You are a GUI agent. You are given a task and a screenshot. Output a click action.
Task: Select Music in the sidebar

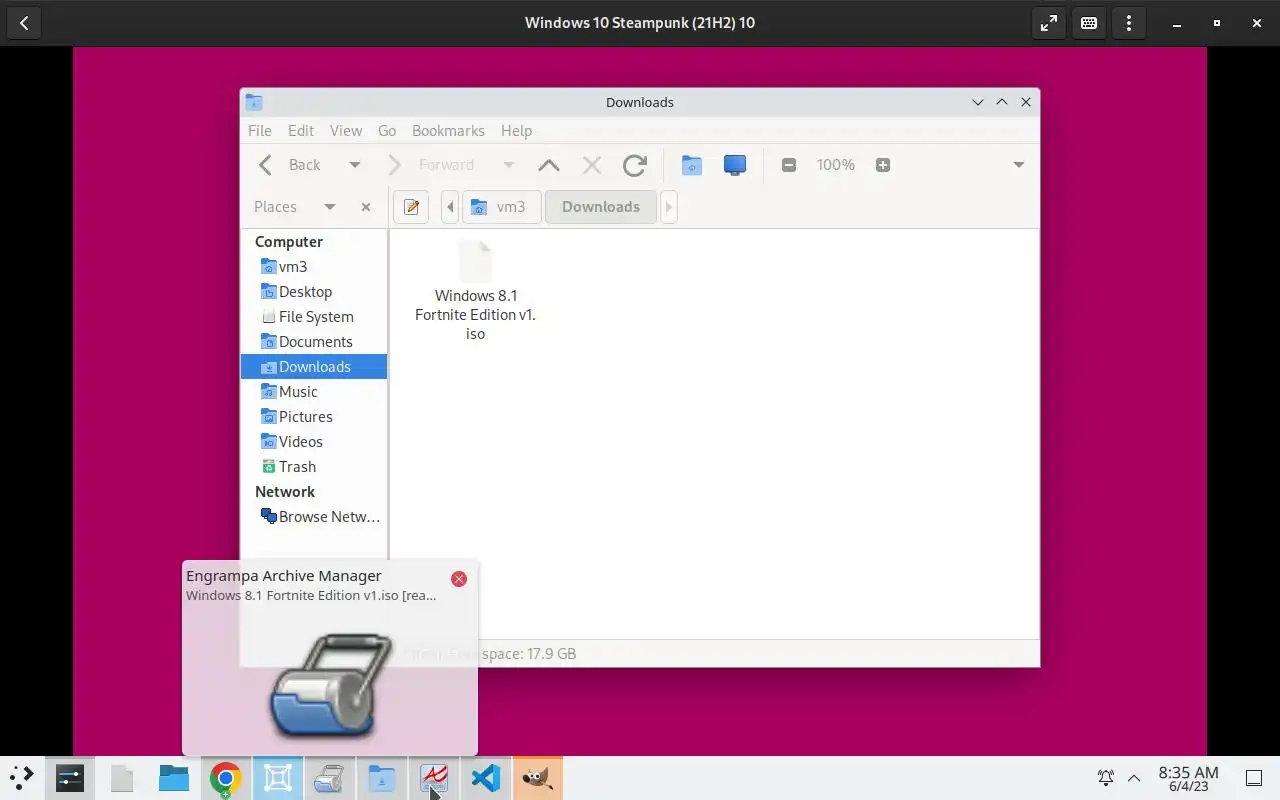314,392
